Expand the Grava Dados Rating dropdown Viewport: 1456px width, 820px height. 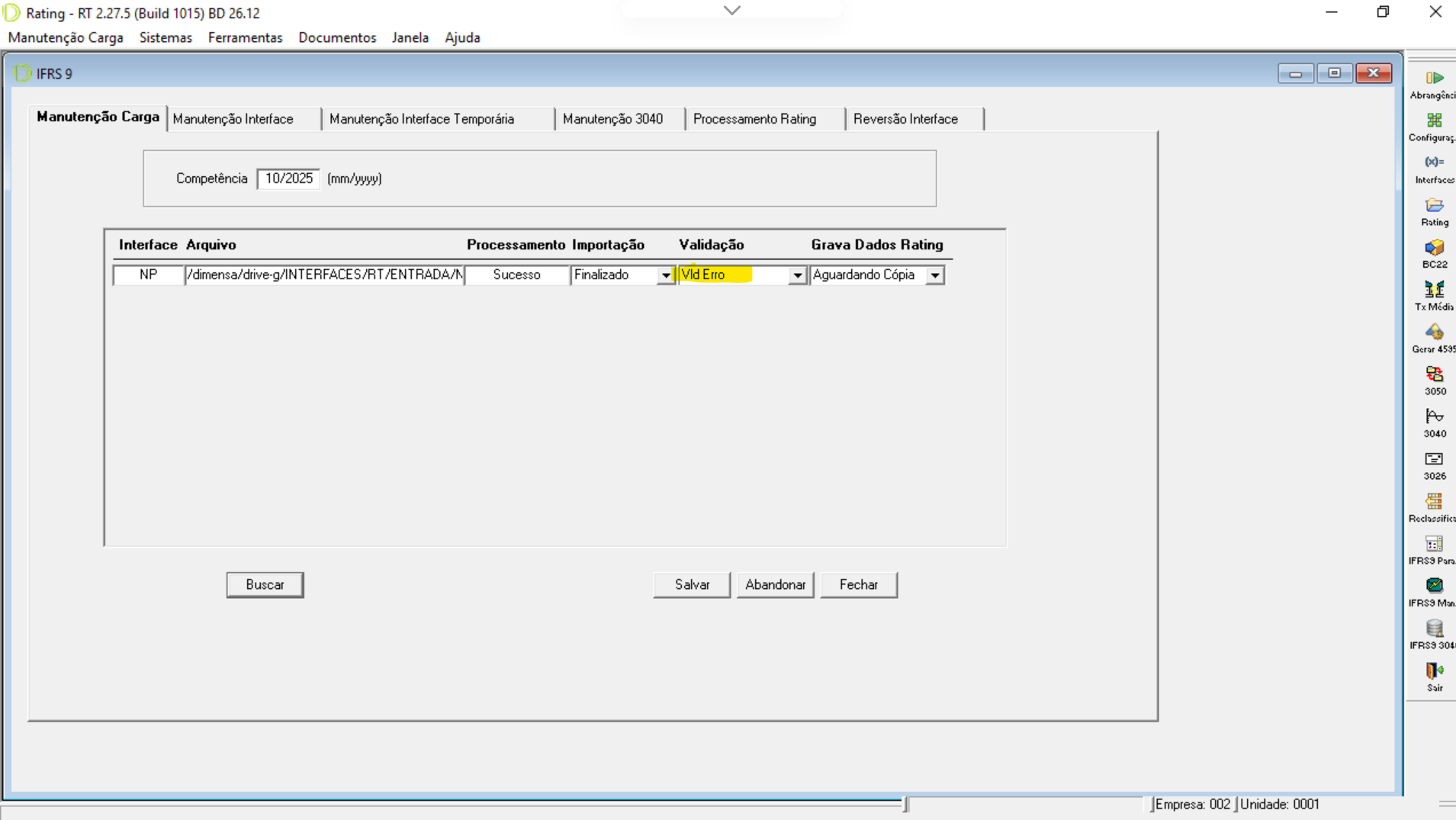pos(934,275)
